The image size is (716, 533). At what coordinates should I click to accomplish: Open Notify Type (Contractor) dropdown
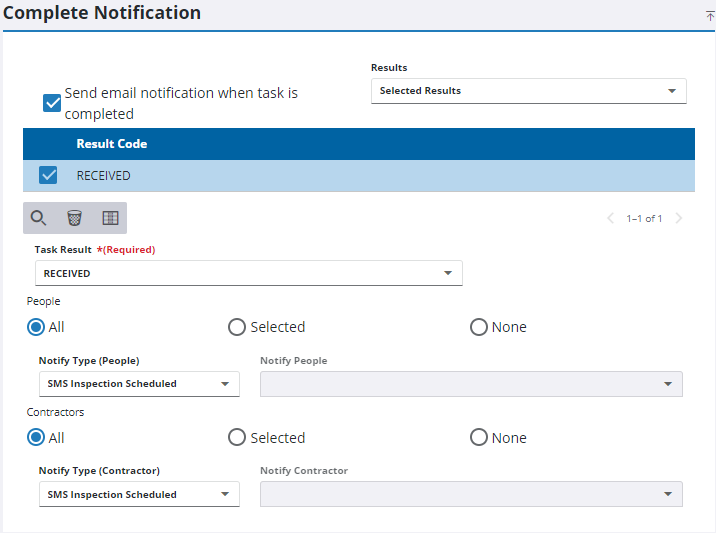(139, 495)
